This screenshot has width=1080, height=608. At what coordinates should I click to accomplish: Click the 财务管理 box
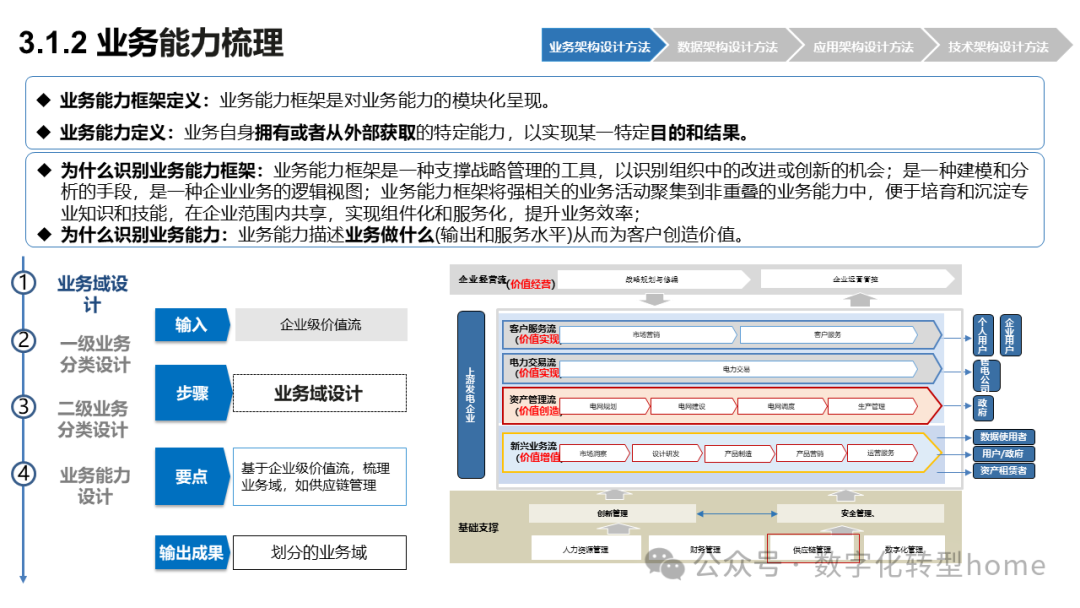tap(706, 548)
